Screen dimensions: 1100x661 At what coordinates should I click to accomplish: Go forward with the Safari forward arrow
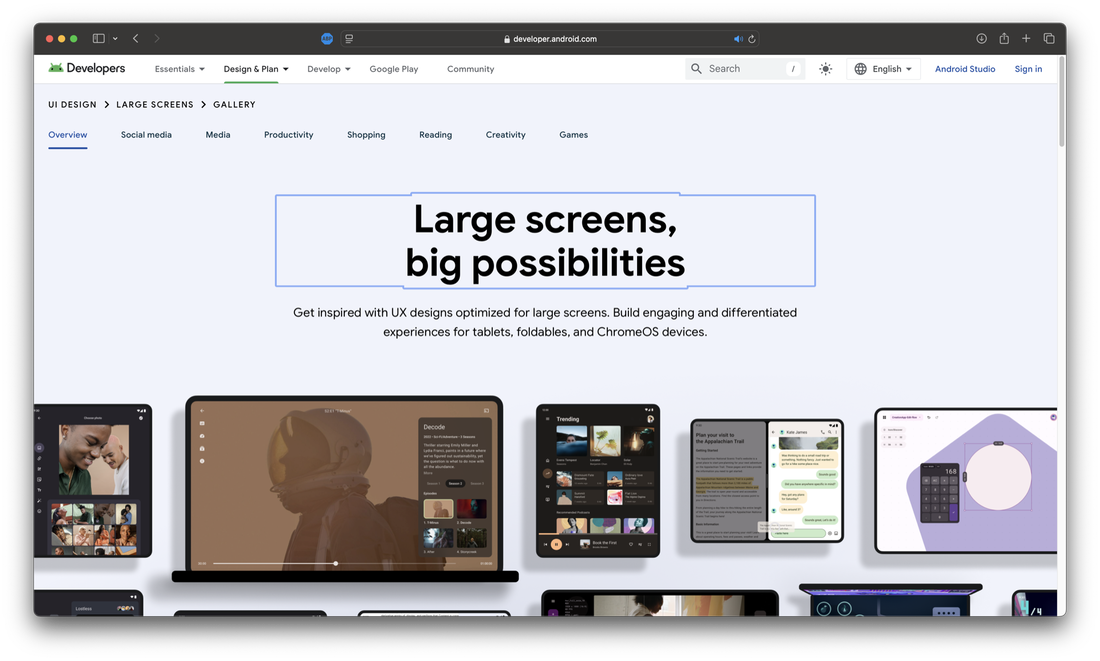156,39
